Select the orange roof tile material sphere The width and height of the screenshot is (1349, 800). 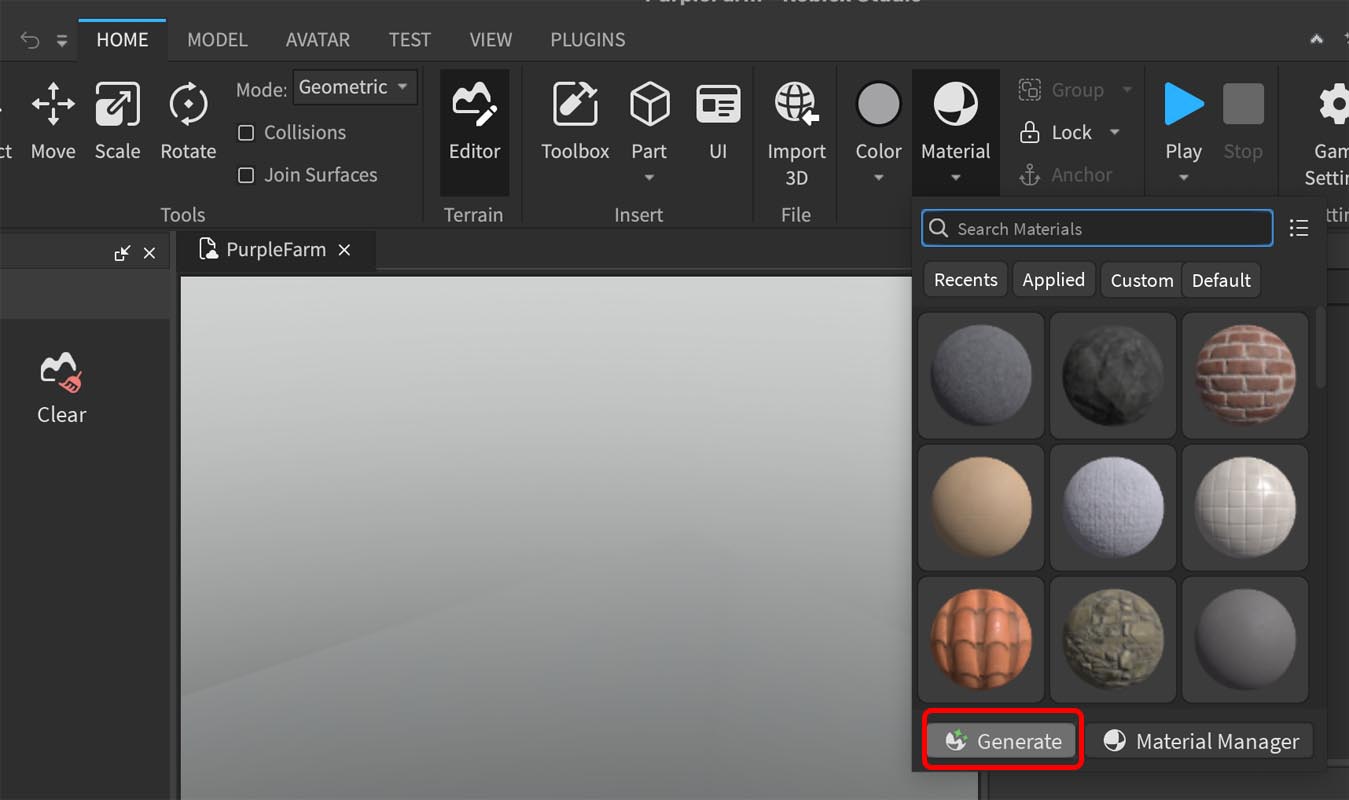981,639
